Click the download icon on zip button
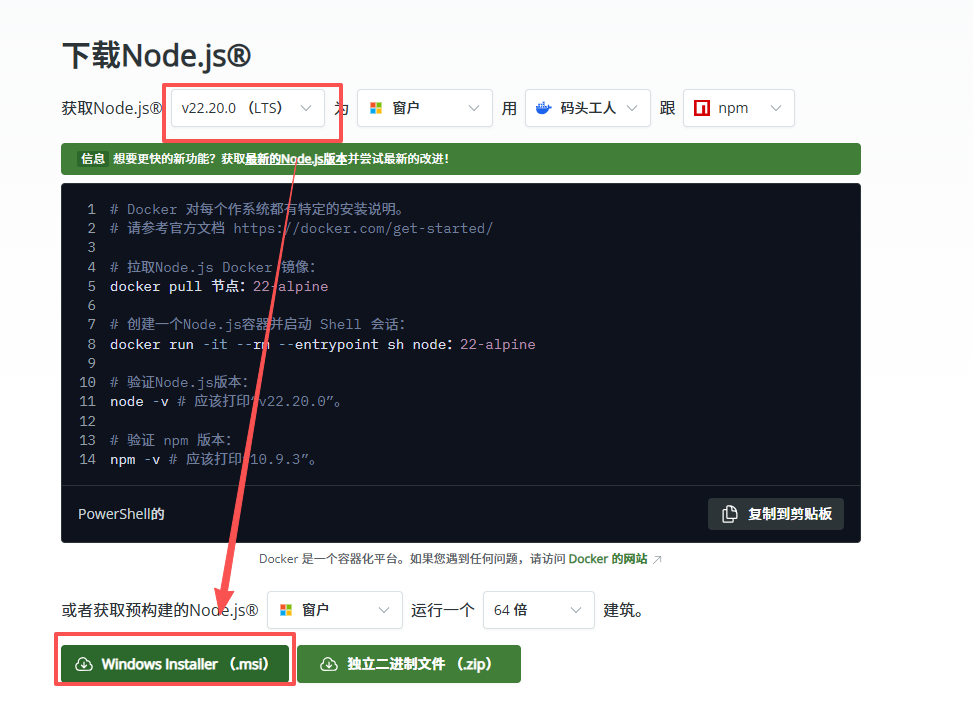The width and height of the screenshot is (973, 714). (329, 664)
